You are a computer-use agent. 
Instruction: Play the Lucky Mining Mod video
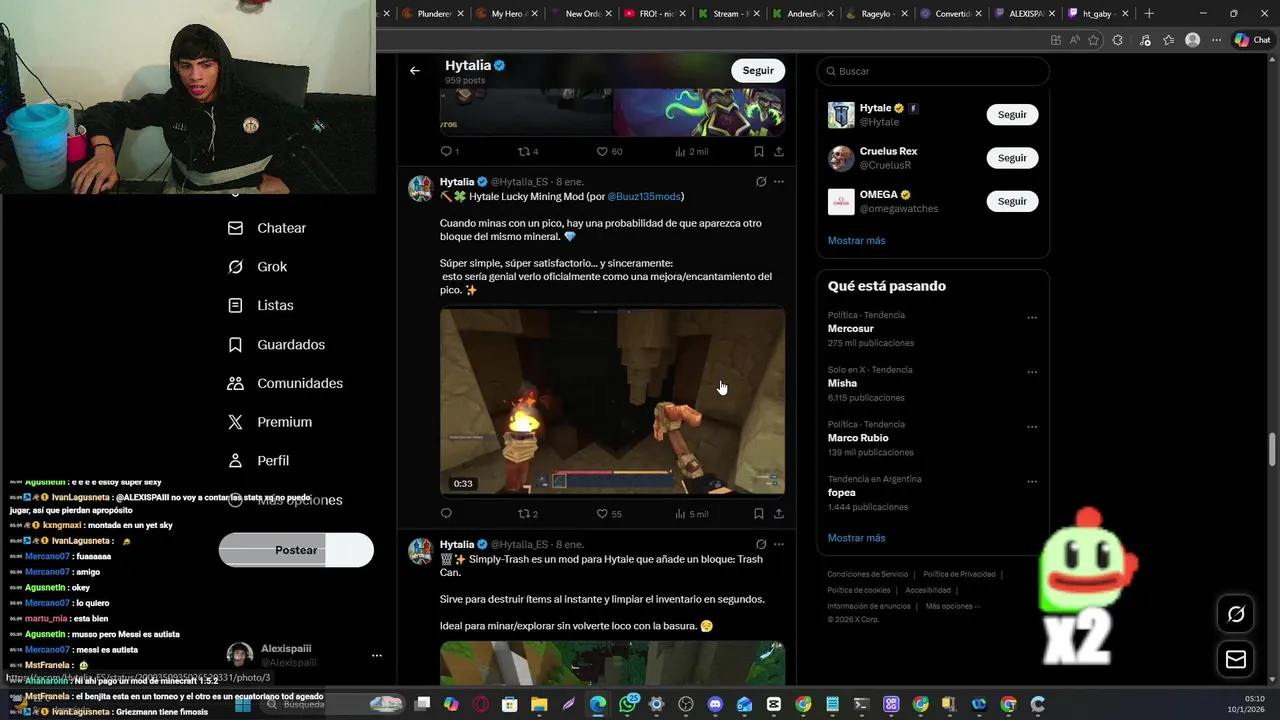pyautogui.click(x=612, y=401)
